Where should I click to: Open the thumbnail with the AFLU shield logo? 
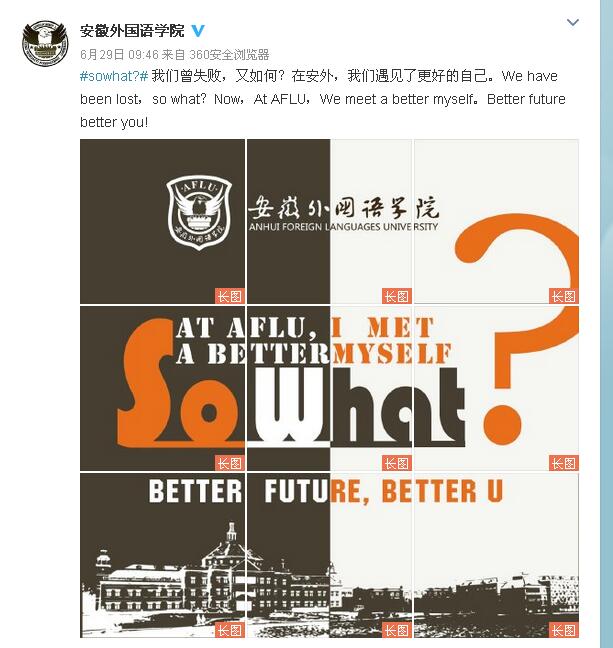[x=162, y=222]
